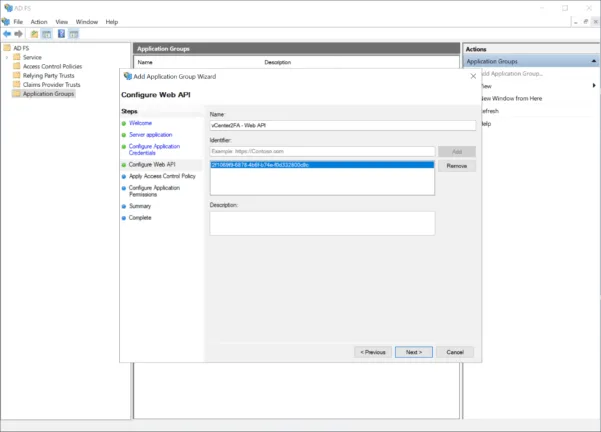
Task: Click the Identifier input field
Action: click(x=322, y=151)
